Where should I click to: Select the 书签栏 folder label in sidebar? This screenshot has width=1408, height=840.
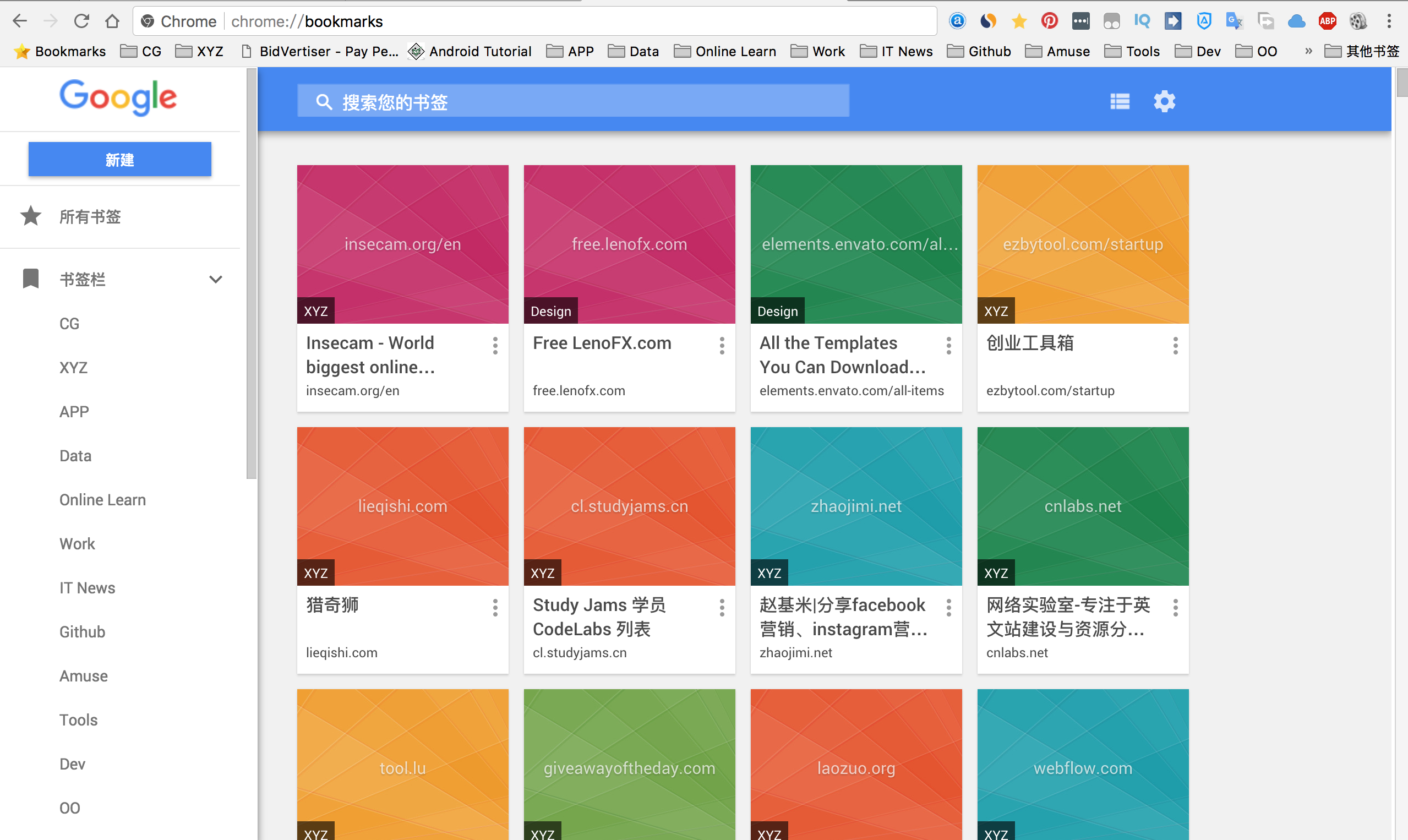(83, 279)
